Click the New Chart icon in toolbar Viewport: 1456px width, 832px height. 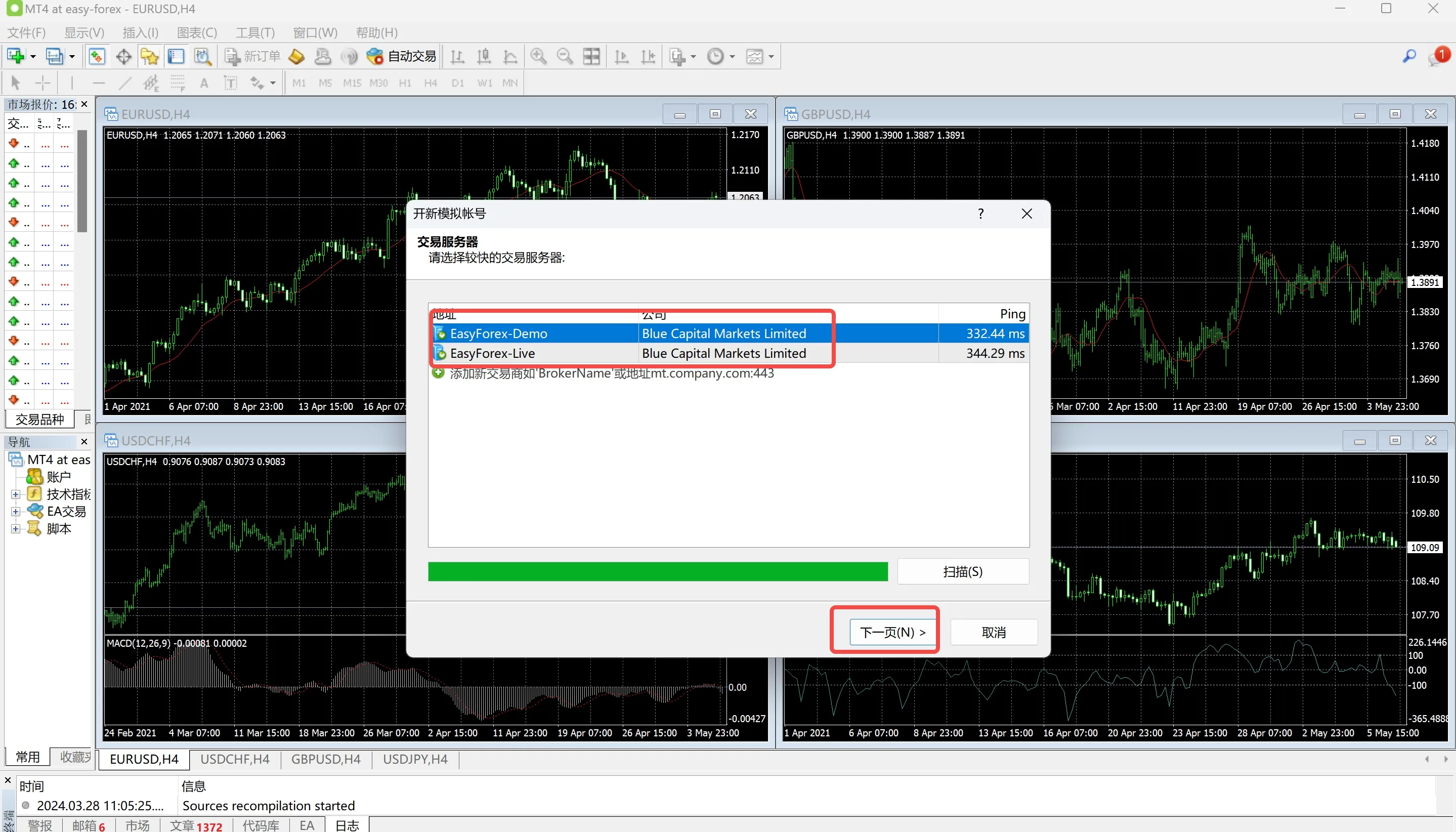(x=15, y=56)
